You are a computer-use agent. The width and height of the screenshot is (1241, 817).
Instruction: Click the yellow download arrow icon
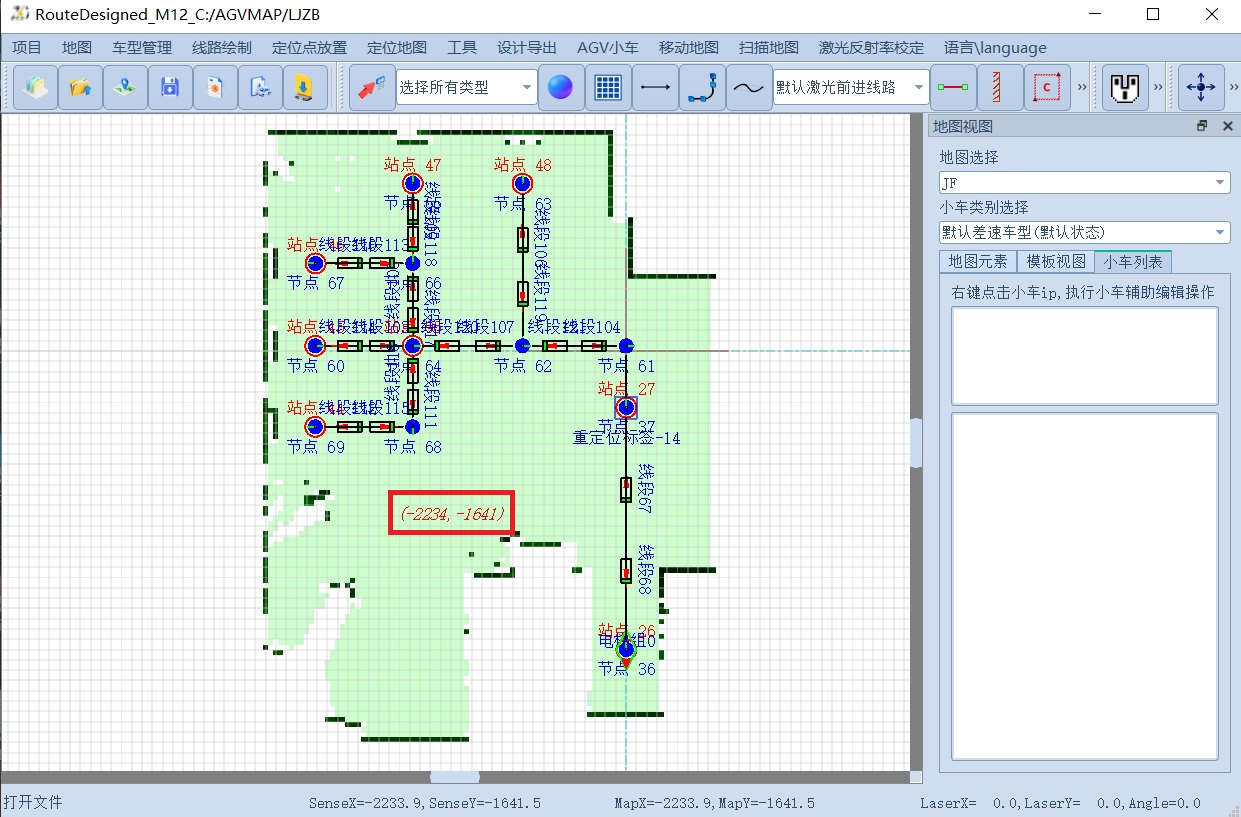point(305,88)
